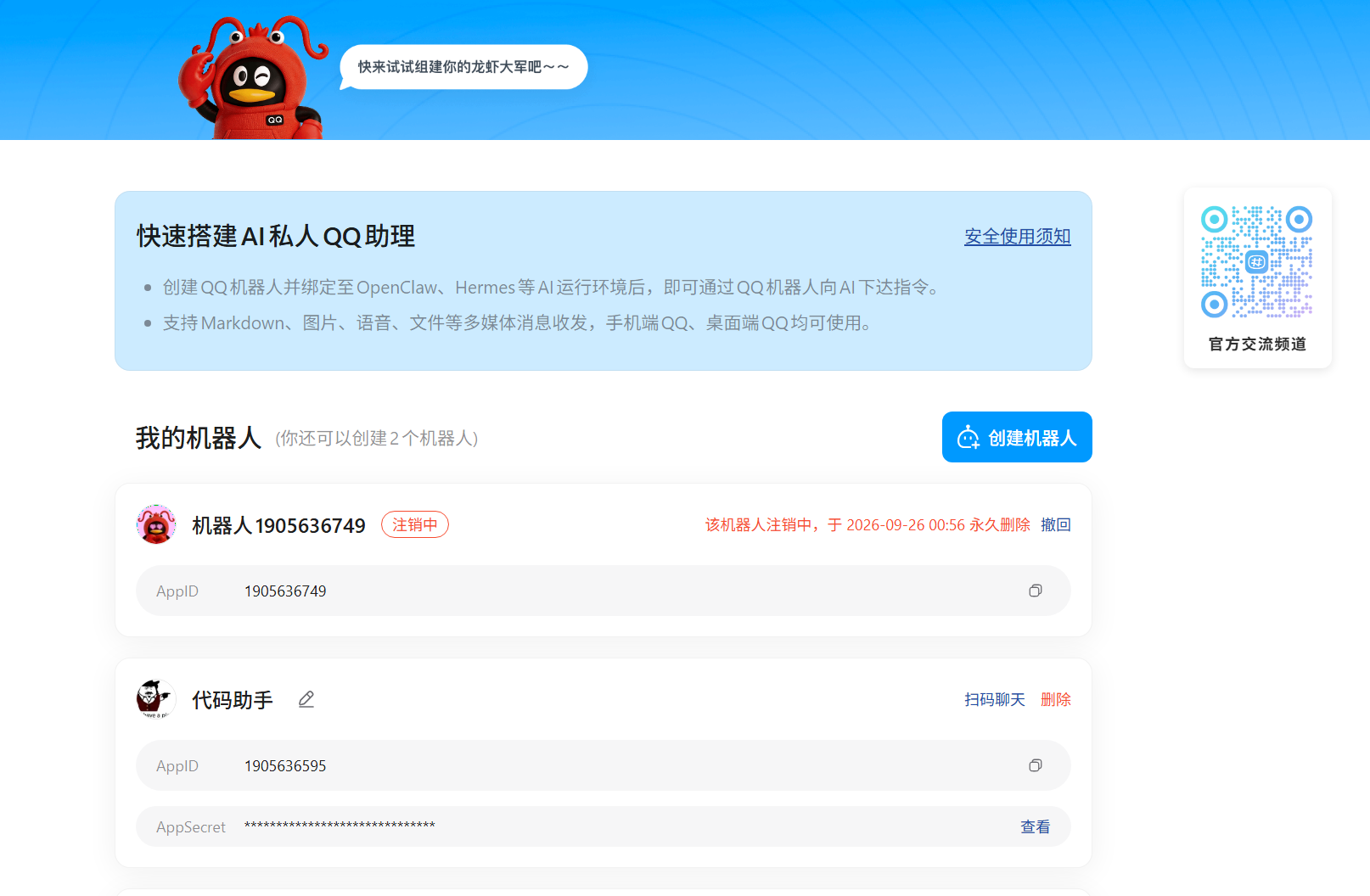The height and width of the screenshot is (896, 1370).
Task: Delete the 代码助手 robot via 删除
Action: pos(1056,699)
